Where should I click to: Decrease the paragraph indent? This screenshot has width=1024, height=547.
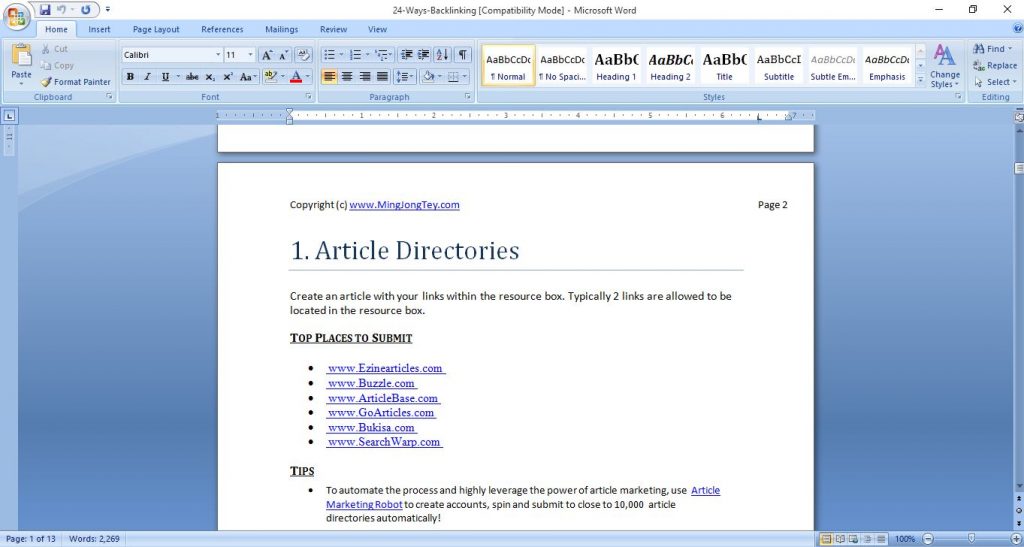(406, 55)
